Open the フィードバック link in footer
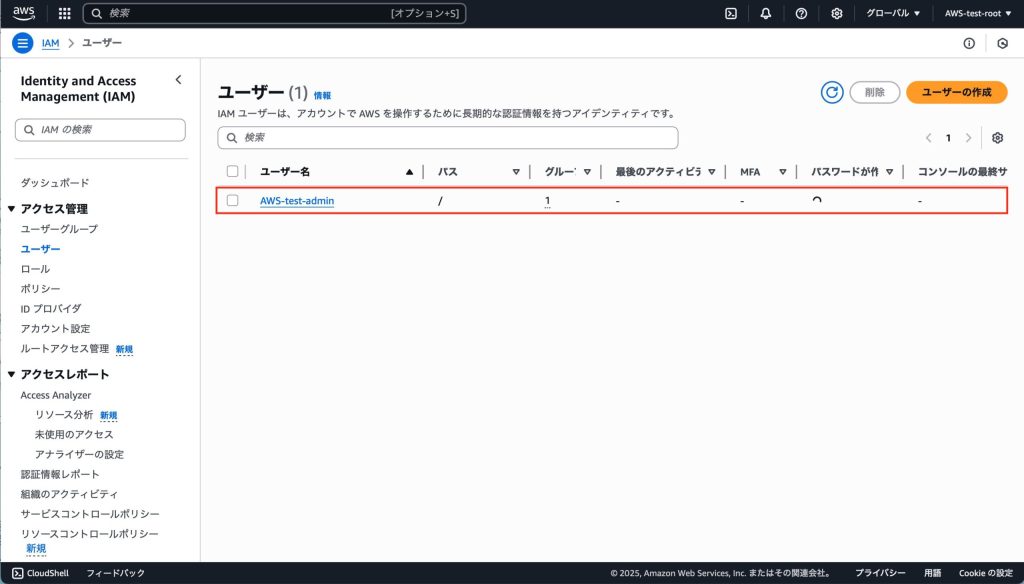Image resolution: width=1024 pixels, height=584 pixels. [116, 573]
